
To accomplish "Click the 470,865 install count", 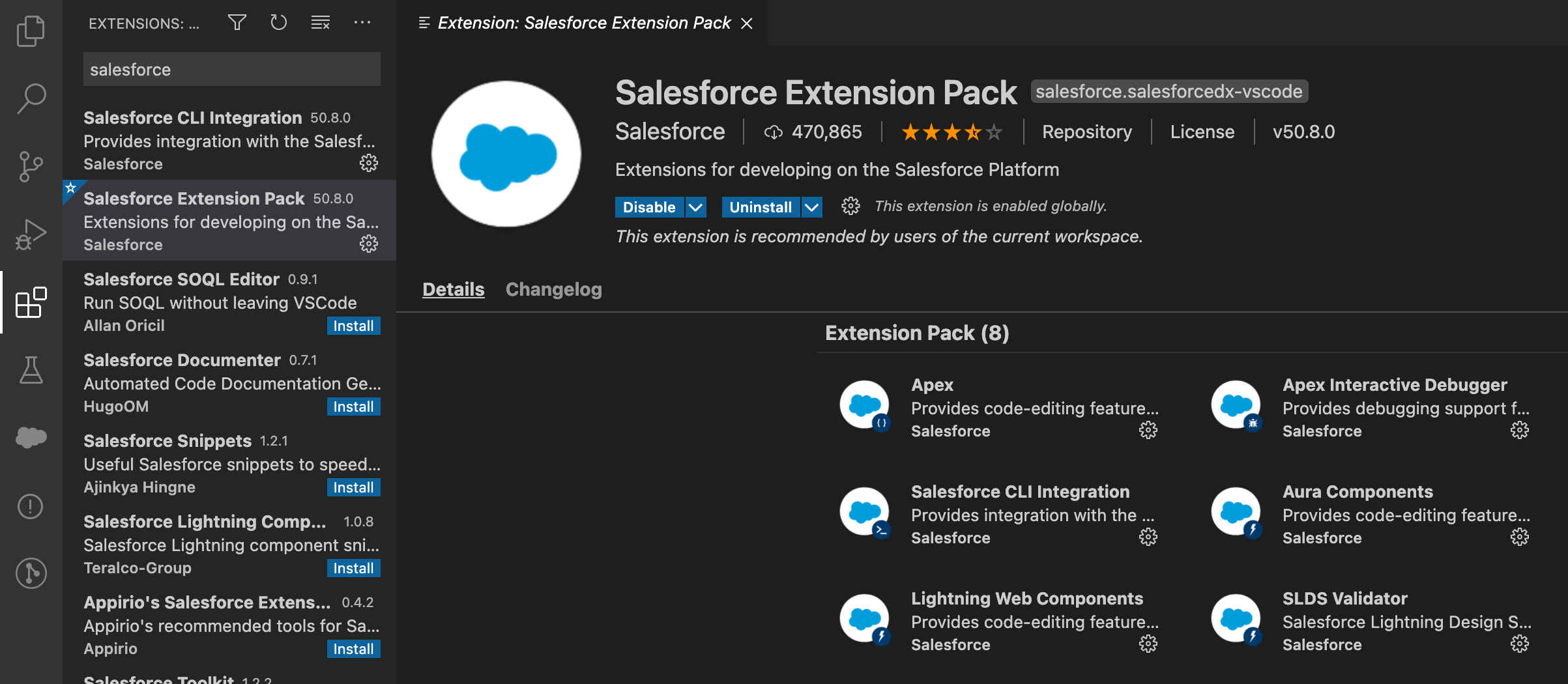I will coord(813,132).
